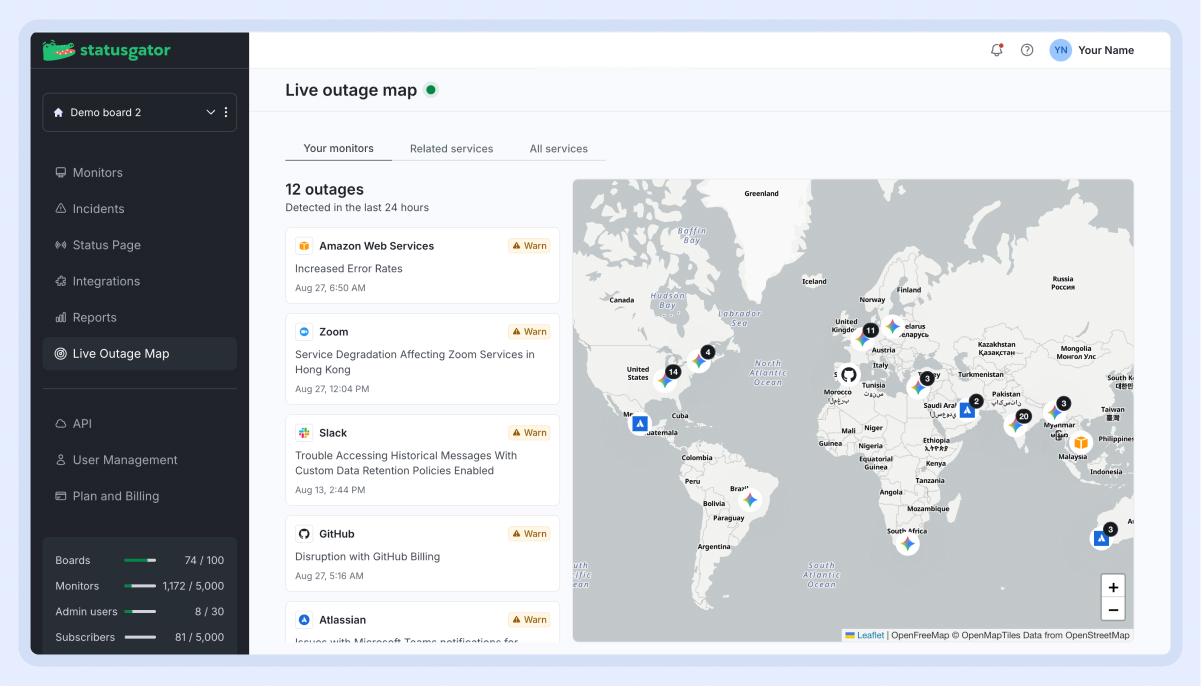The image size is (1201, 686).
Task: Click the map cluster marker with 4
Action: click(x=701, y=359)
